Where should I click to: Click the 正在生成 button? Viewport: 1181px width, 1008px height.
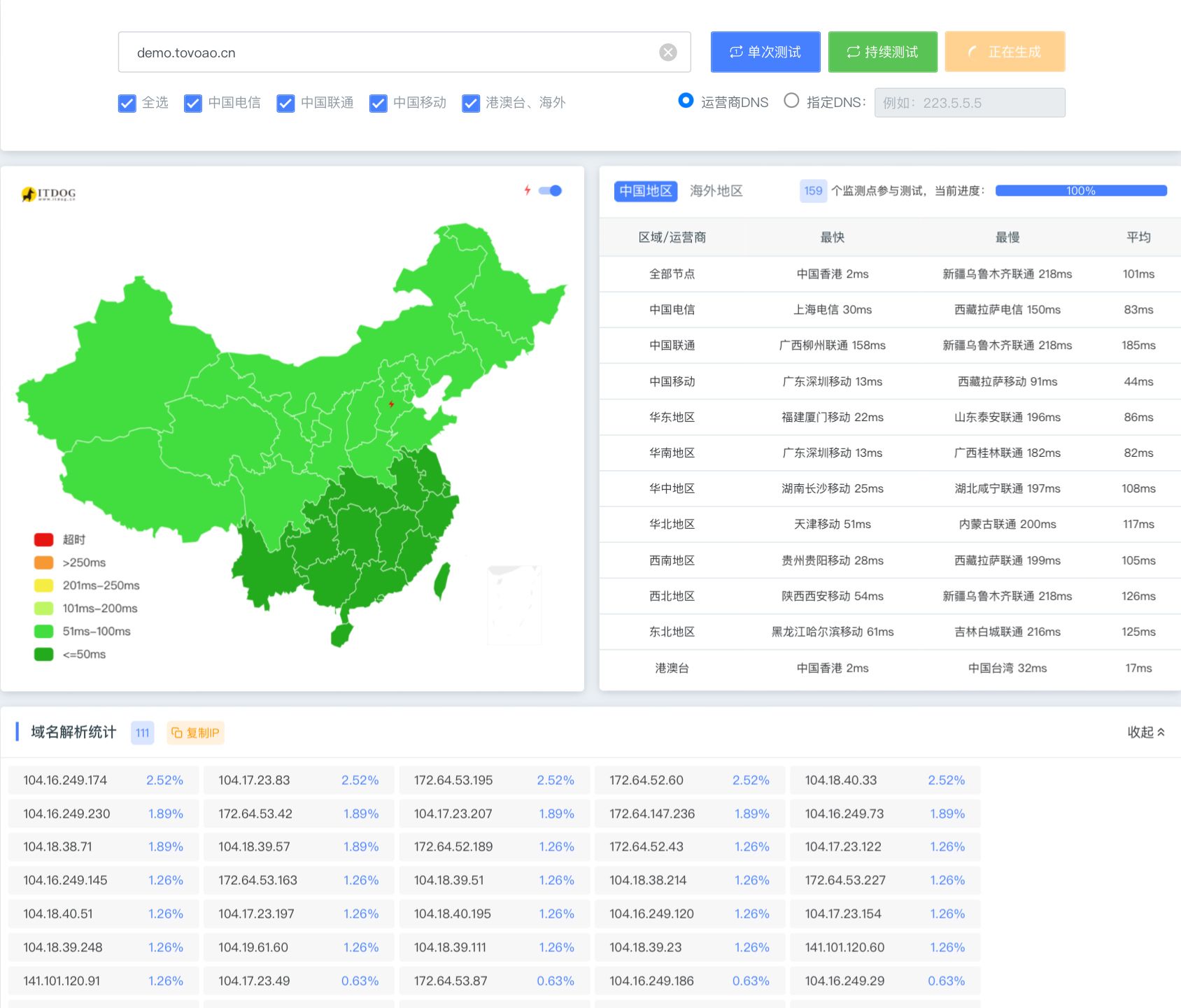pyautogui.click(x=1005, y=52)
